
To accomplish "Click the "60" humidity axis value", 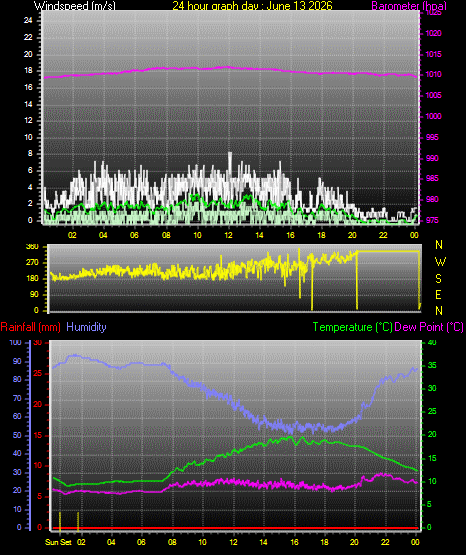I will coord(17,417).
